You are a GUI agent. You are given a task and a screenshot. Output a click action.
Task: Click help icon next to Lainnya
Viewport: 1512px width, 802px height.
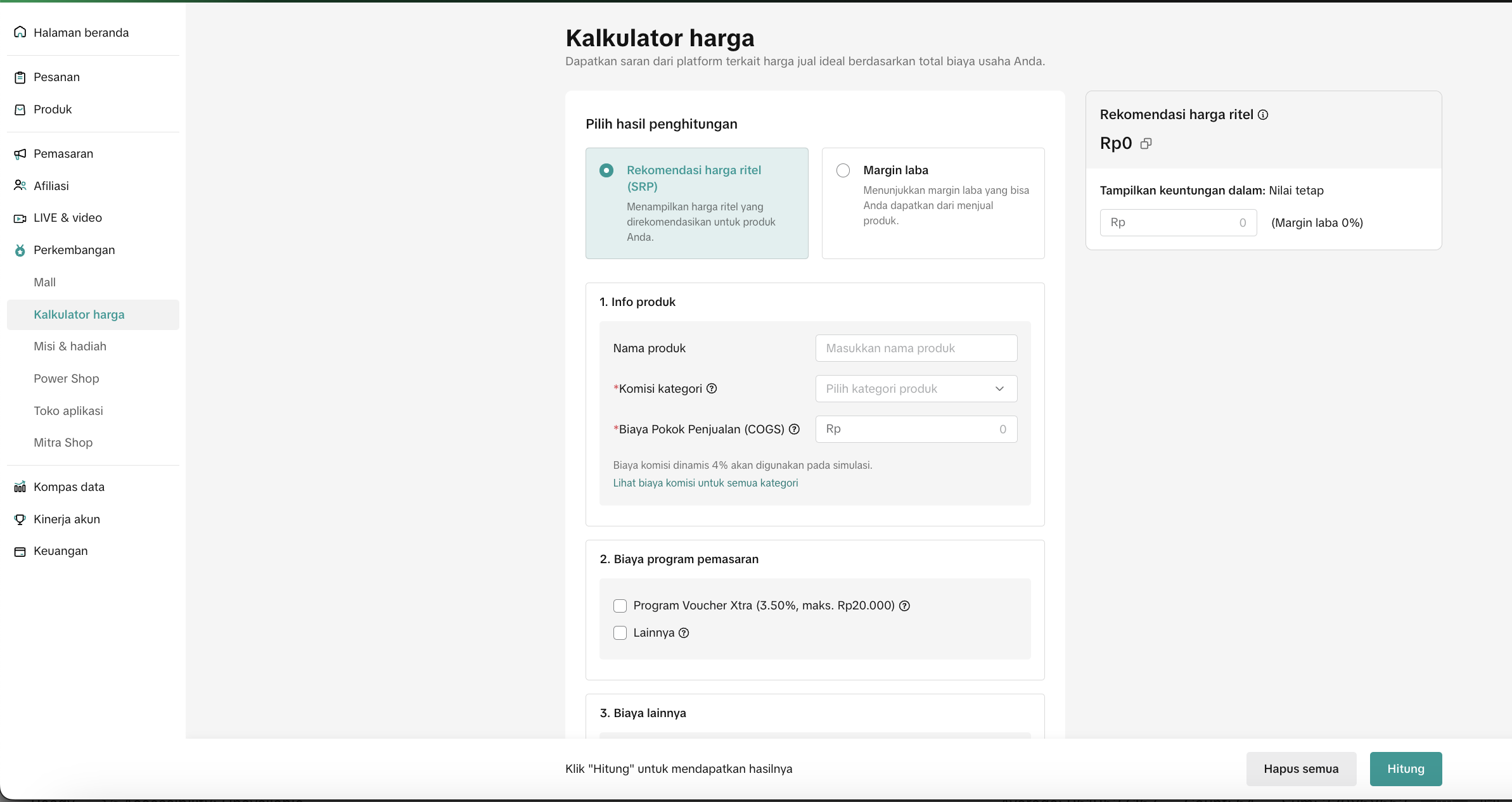[684, 633]
